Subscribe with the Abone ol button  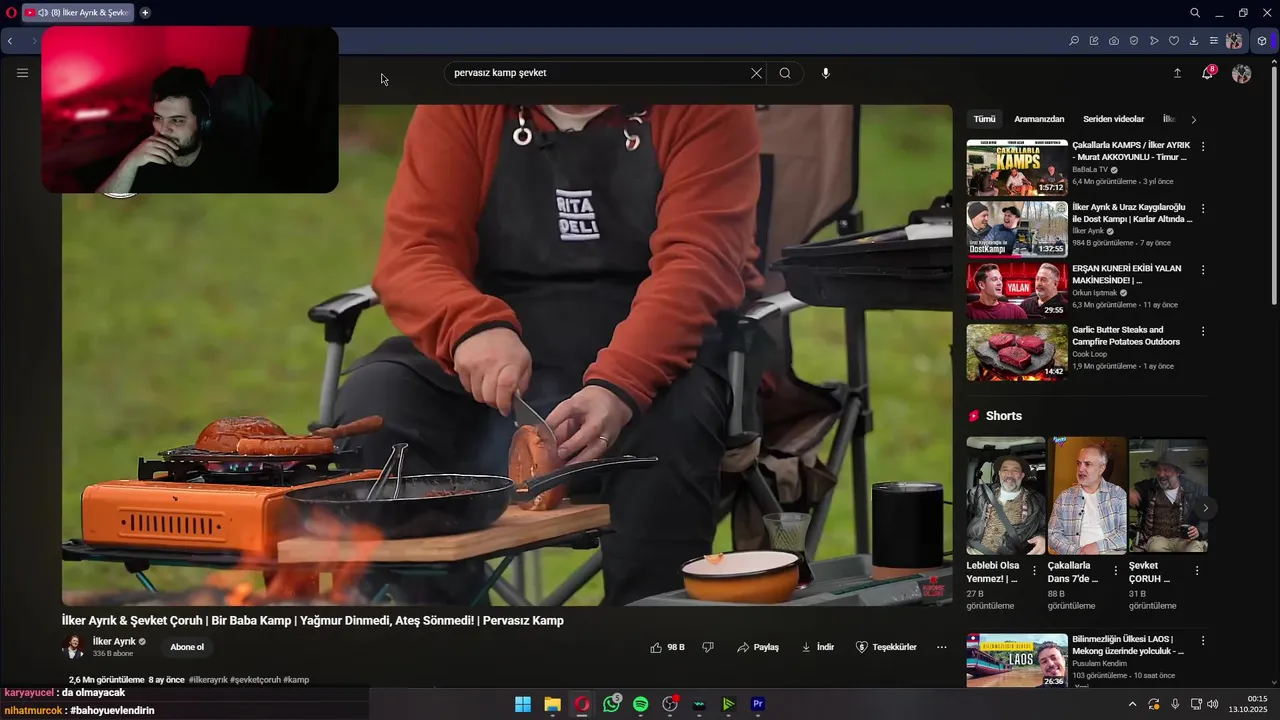187,647
